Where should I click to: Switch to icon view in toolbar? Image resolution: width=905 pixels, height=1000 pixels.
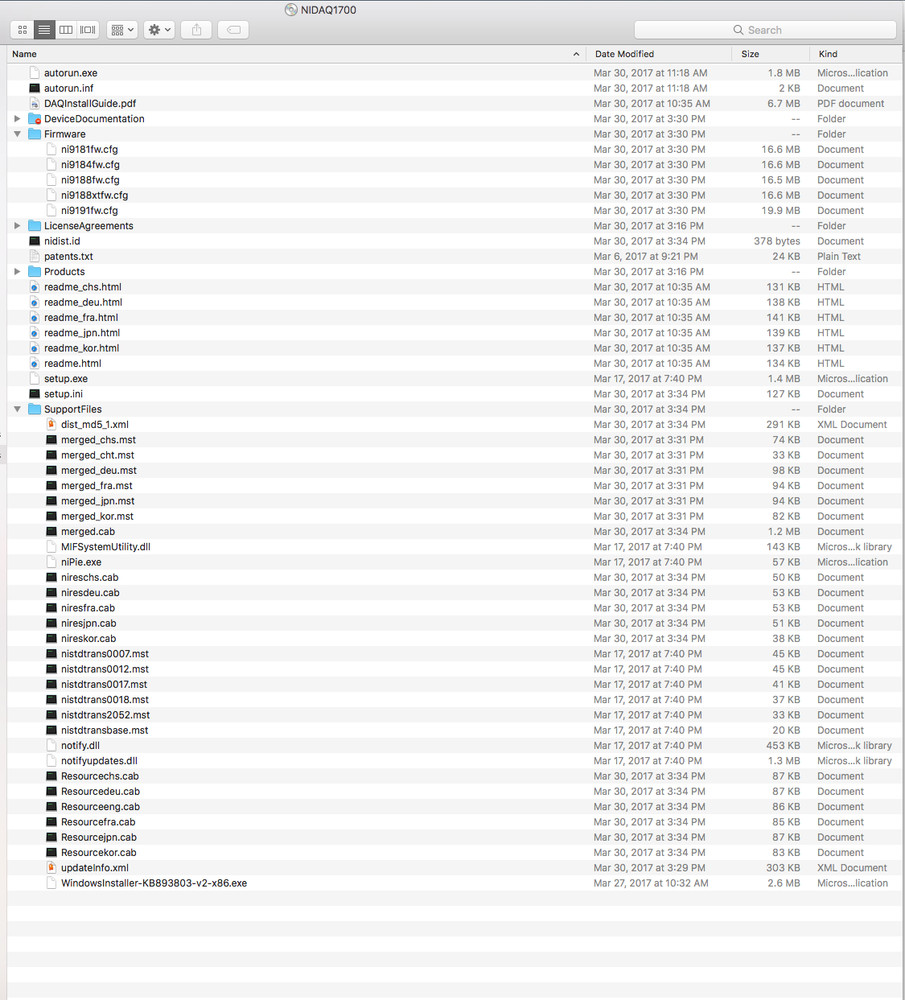pos(22,30)
